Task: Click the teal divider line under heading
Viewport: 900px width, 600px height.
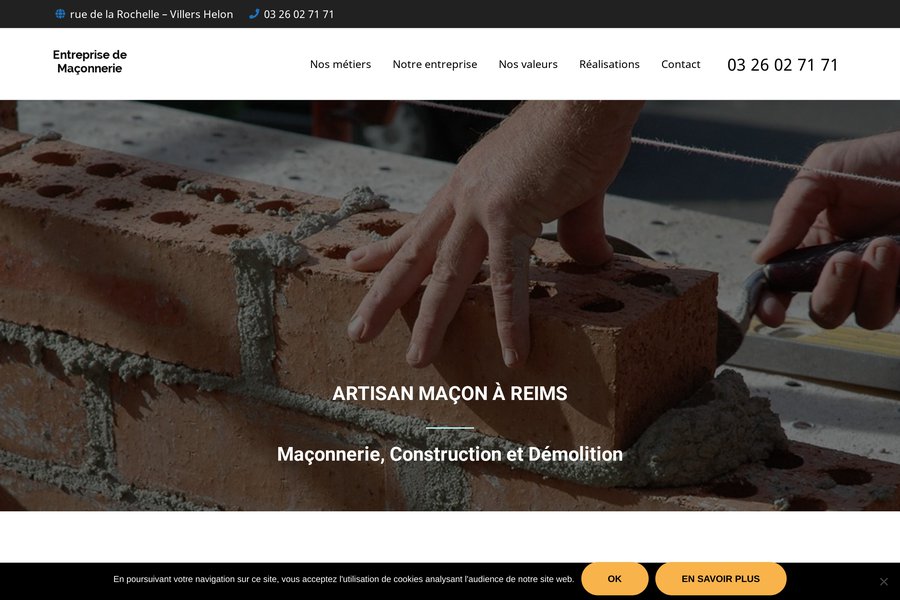Action: pos(450,428)
